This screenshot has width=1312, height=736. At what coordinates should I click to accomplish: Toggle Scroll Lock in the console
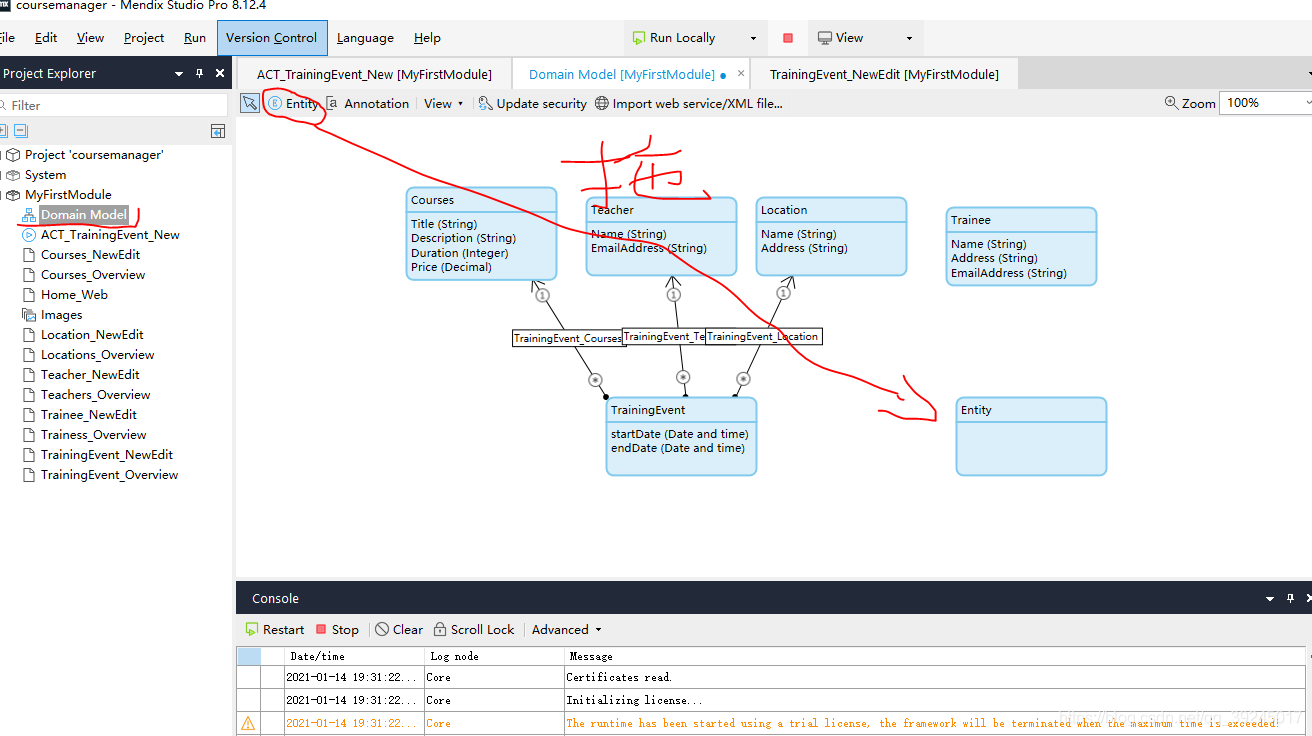tap(441, 629)
